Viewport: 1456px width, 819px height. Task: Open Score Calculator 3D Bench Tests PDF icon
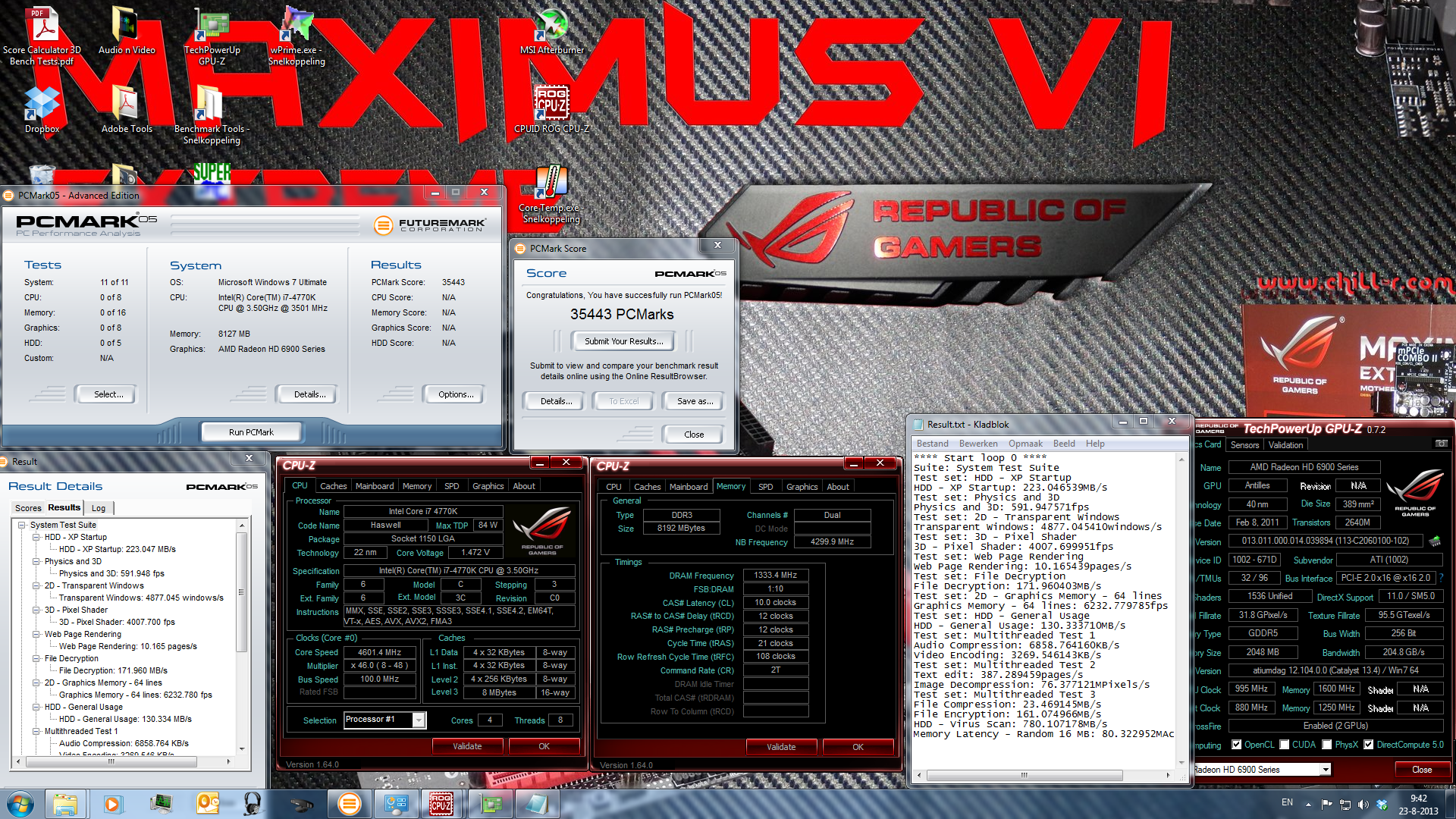click(42, 36)
